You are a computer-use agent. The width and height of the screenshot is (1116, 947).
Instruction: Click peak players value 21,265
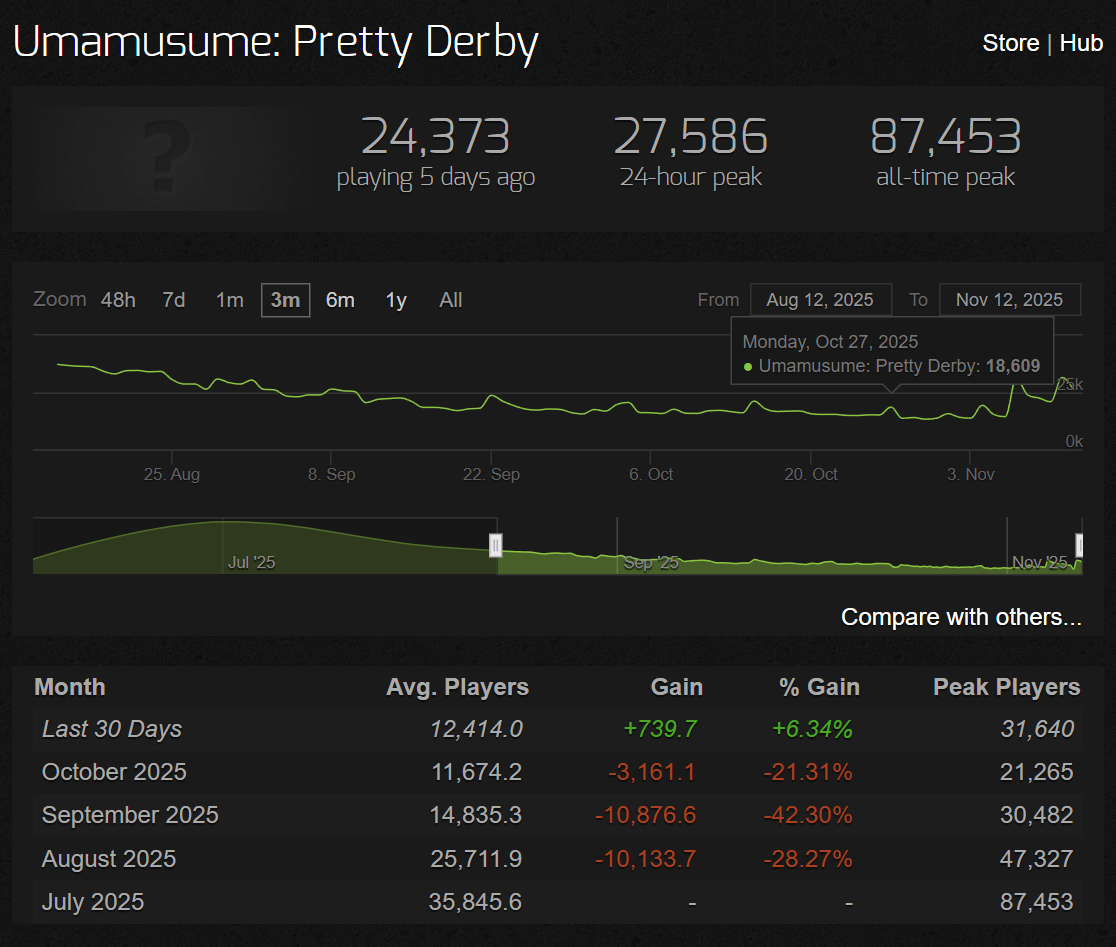pos(1036,772)
